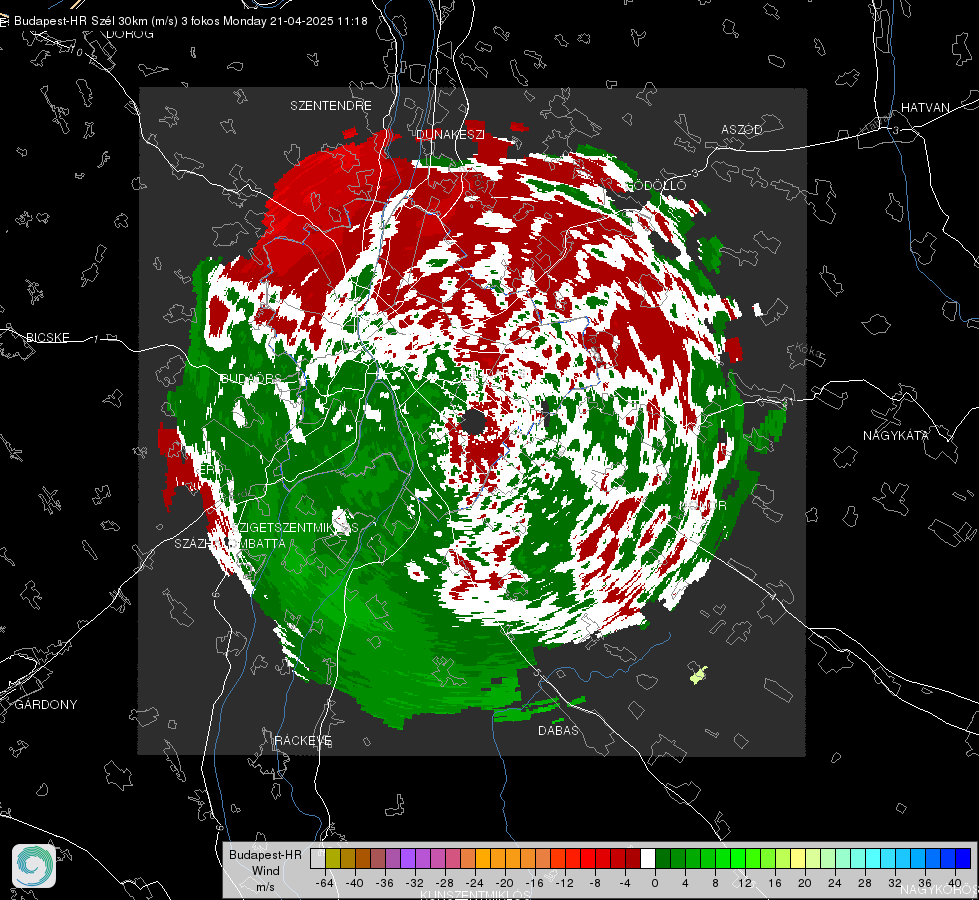Click the DUNAKESZI label on the map
Viewport: 979px width, 900px height.
pos(450,134)
